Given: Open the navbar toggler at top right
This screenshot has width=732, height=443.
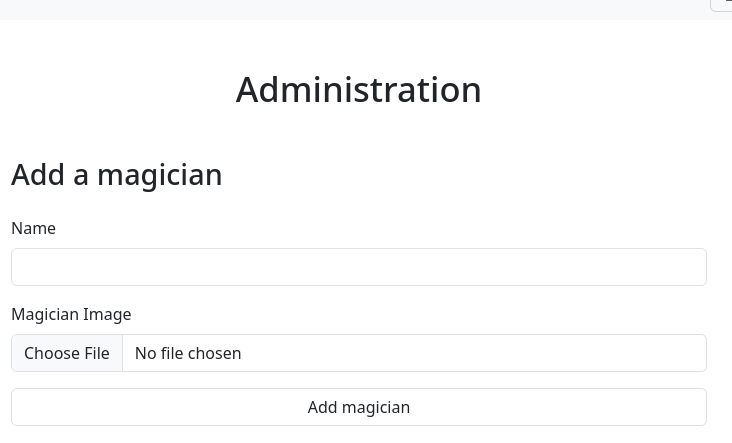Looking at the screenshot, I should click(724, 5).
